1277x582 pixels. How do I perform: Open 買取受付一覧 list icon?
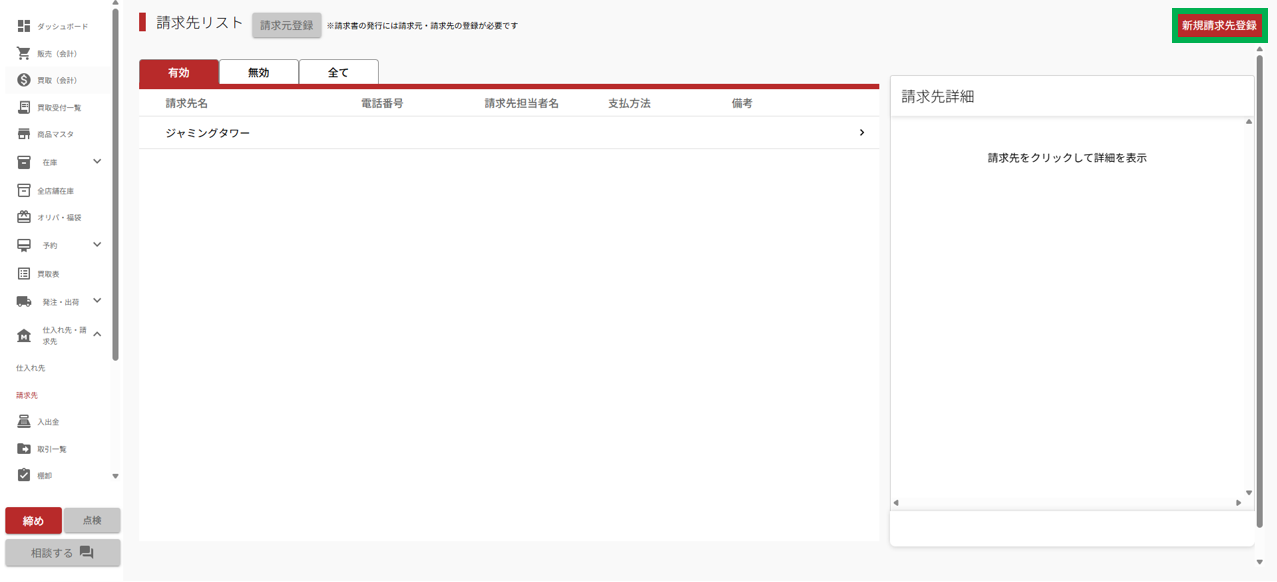pos(24,107)
